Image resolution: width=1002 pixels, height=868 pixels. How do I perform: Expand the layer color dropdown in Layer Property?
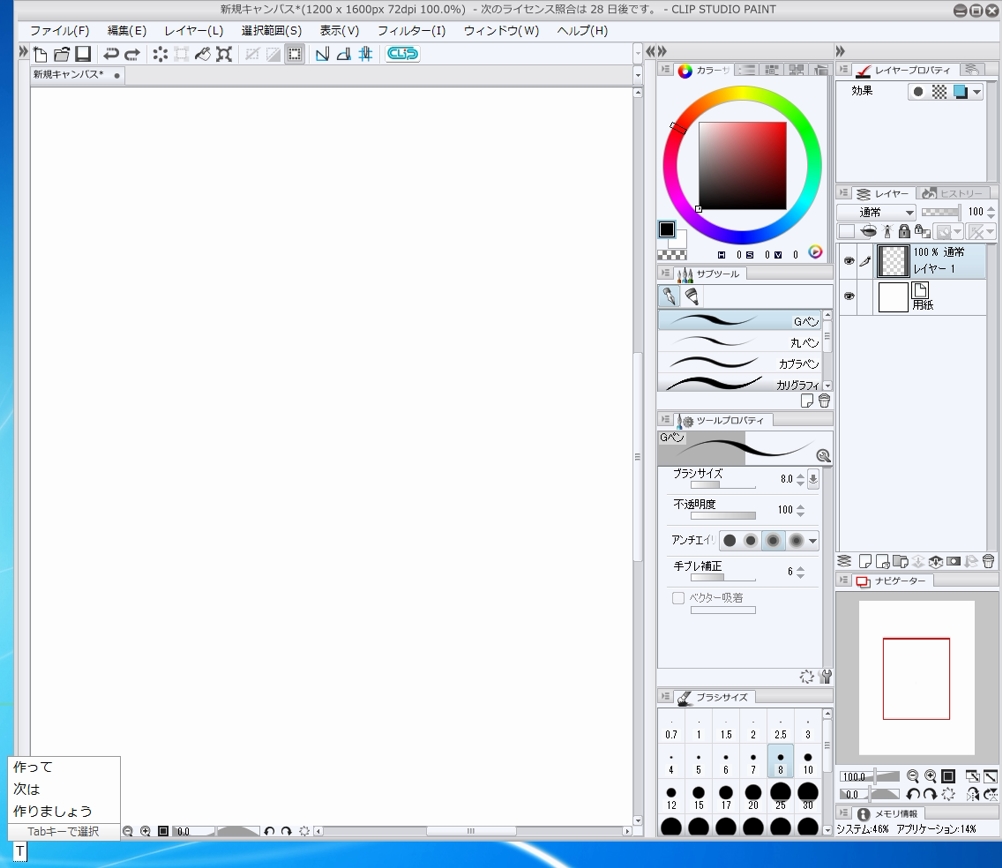click(x=976, y=91)
